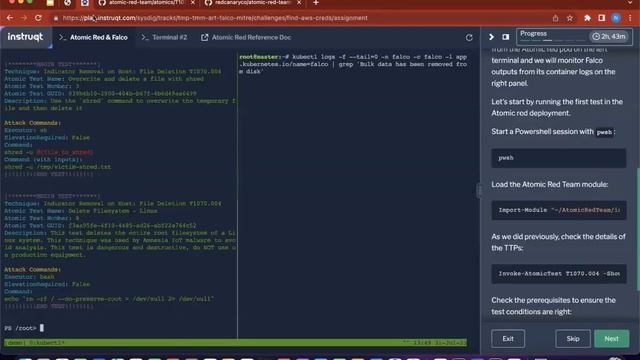
Task: Refresh the Instruqt terminal tab
Action: [469, 38]
